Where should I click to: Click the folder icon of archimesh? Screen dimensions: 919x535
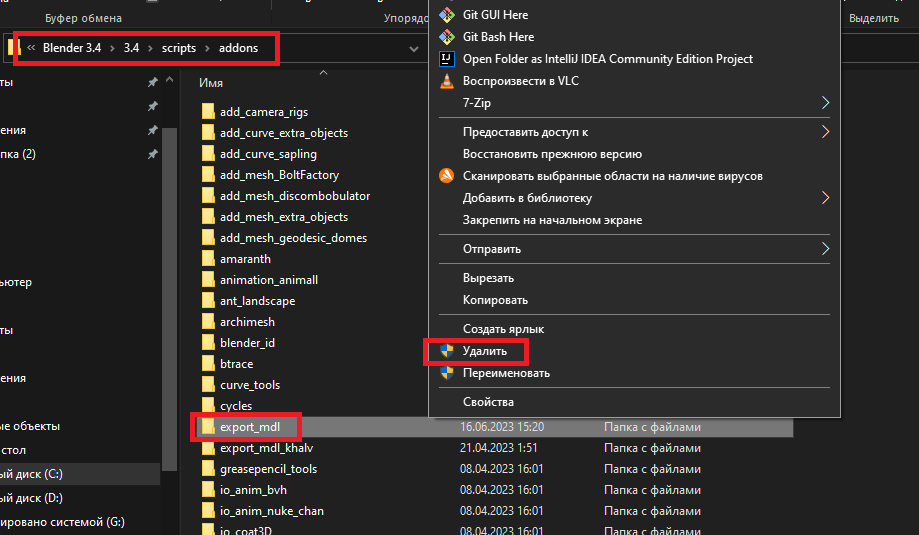208,322
